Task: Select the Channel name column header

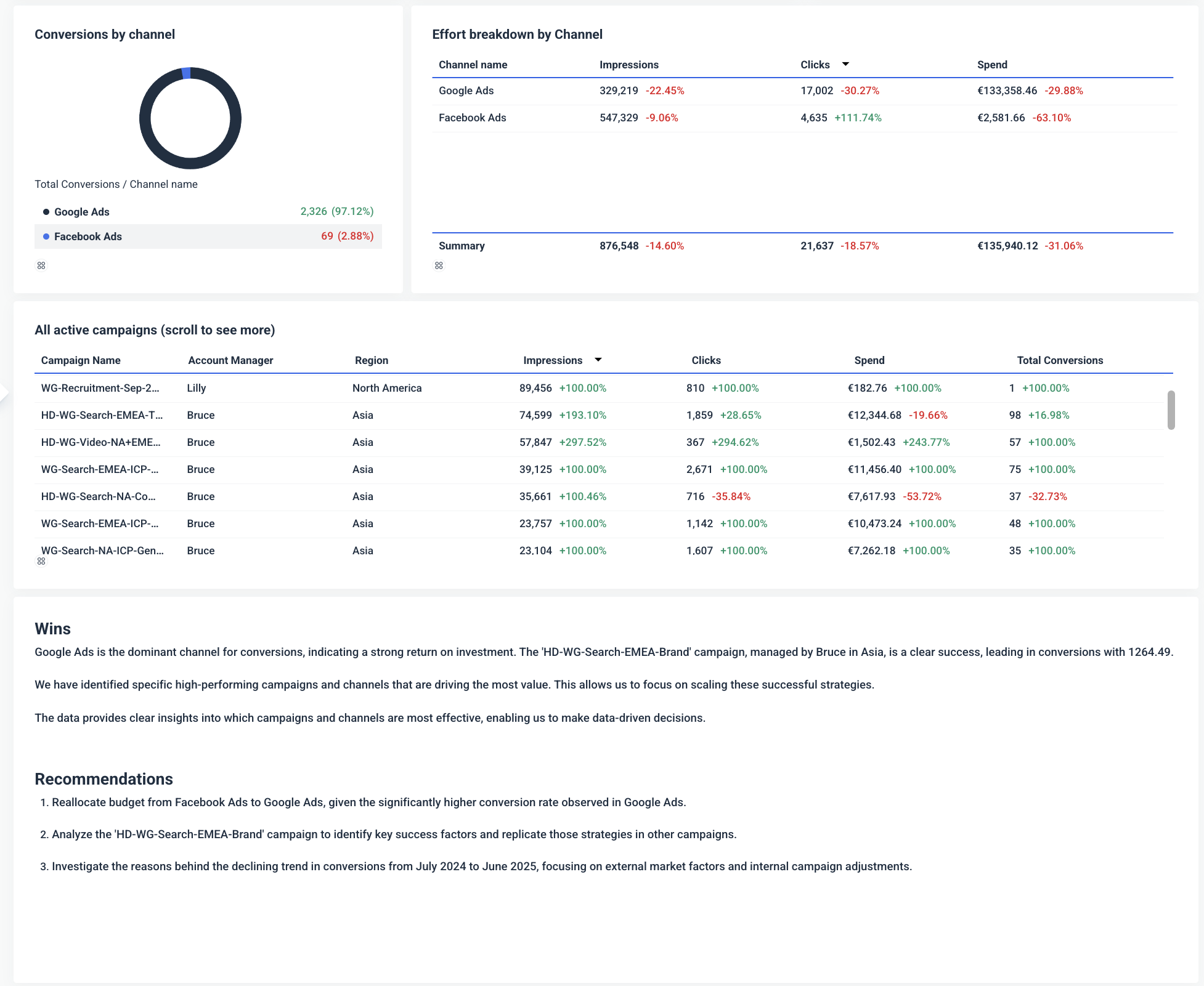Action: pos(473,64)
